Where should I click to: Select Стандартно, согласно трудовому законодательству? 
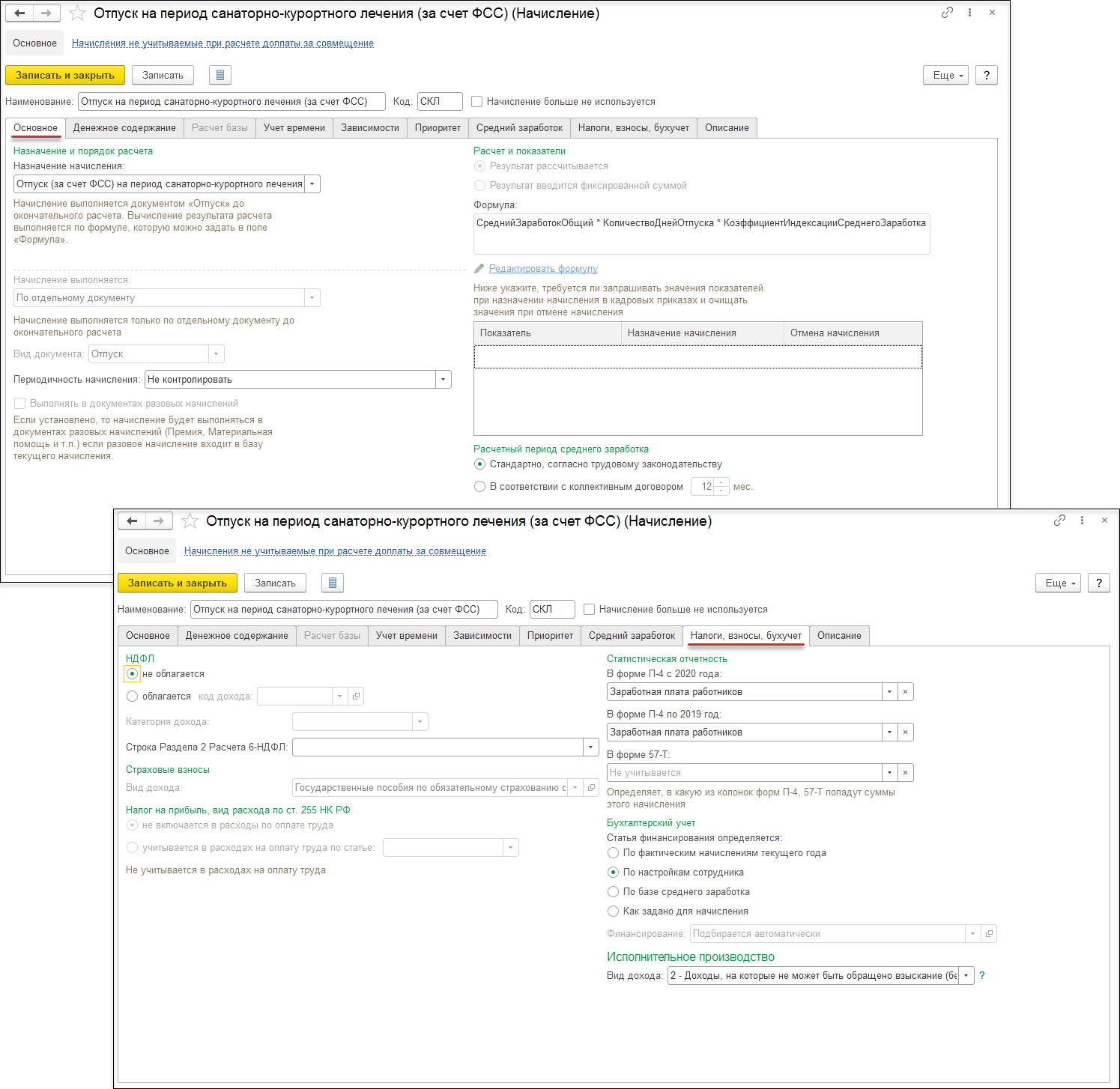pyautogui.click(x=479, y=464)
